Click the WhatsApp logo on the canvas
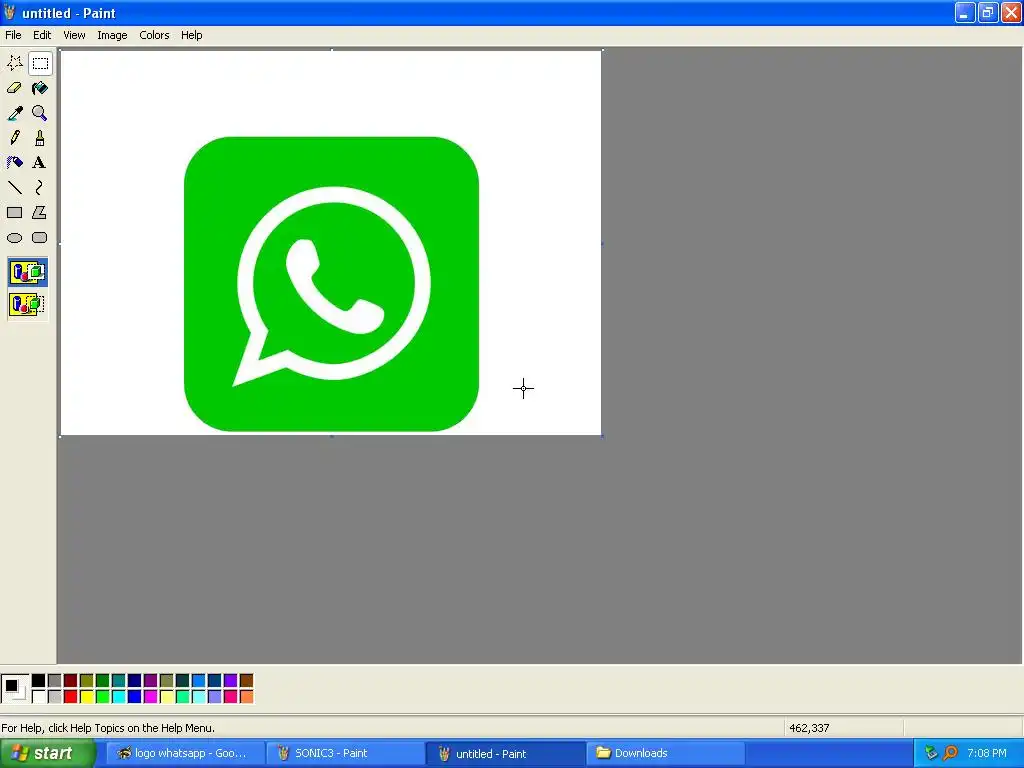This screenshot has height=768, width=1024. click(x=332, y=284)
